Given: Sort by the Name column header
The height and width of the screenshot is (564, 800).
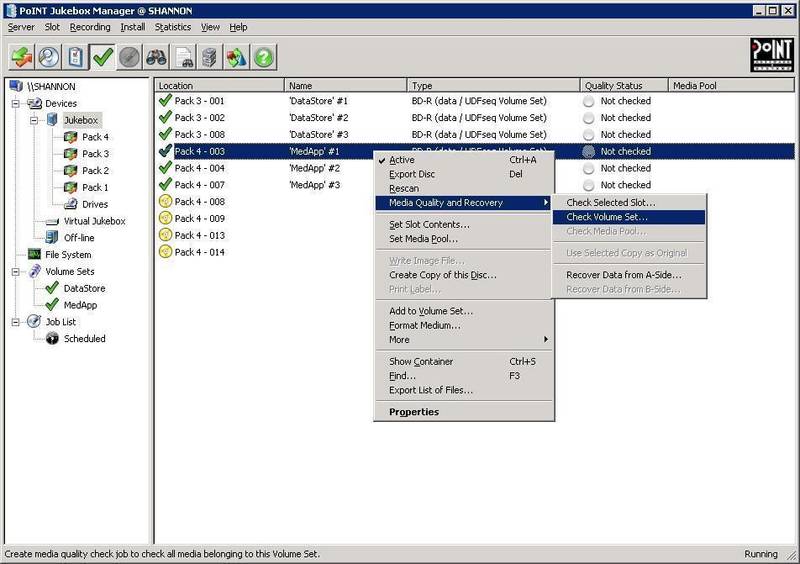Looking at the screenshot, I should pos(345,86).
